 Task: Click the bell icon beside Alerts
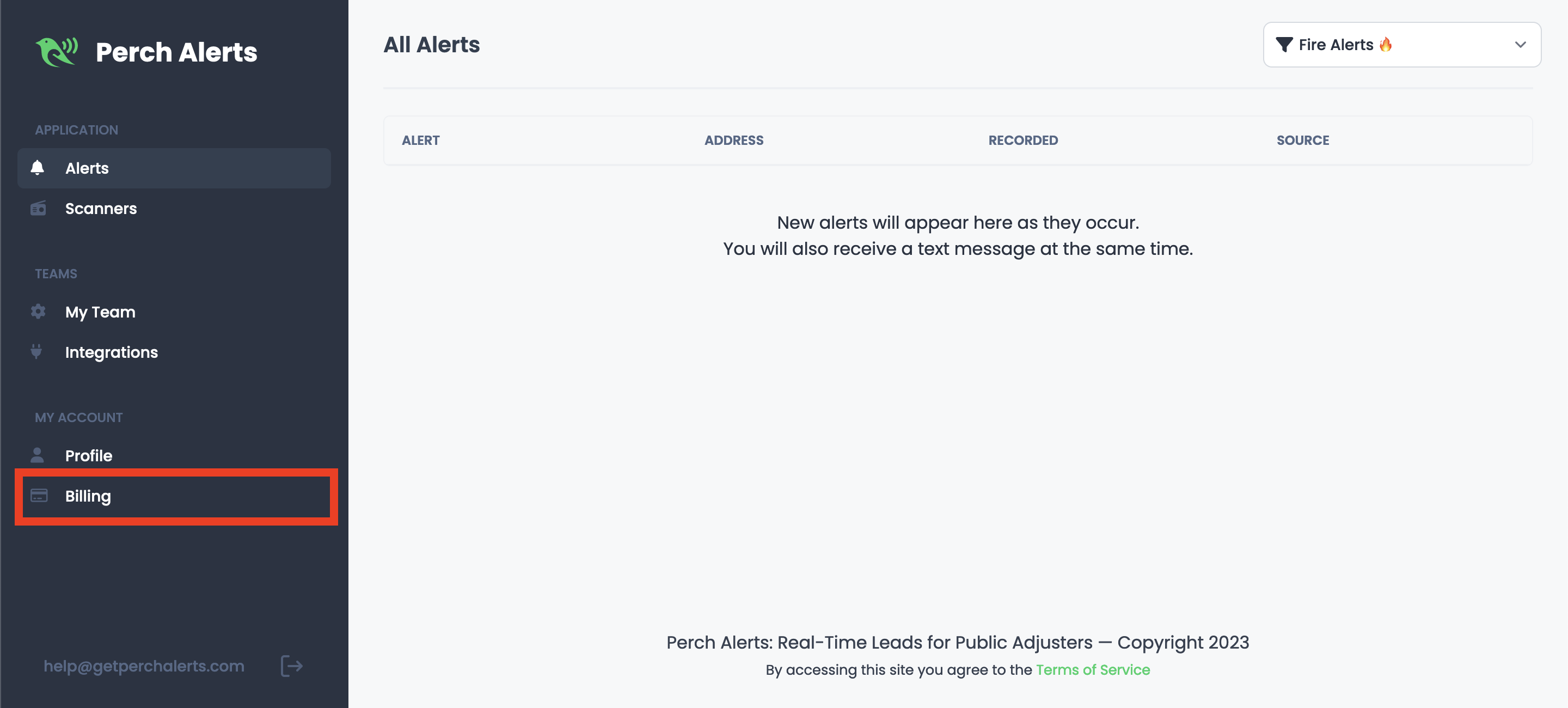[x=37, y=168]
